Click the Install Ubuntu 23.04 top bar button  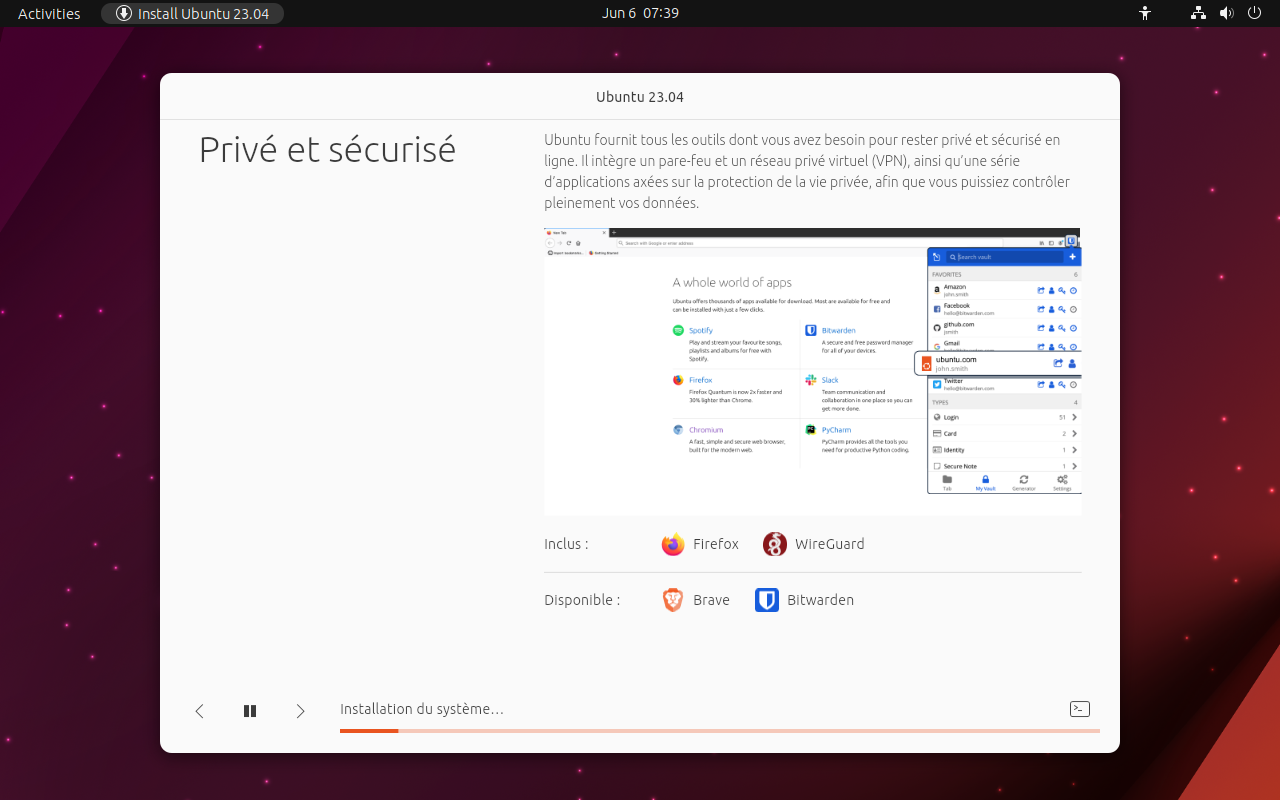192,13
